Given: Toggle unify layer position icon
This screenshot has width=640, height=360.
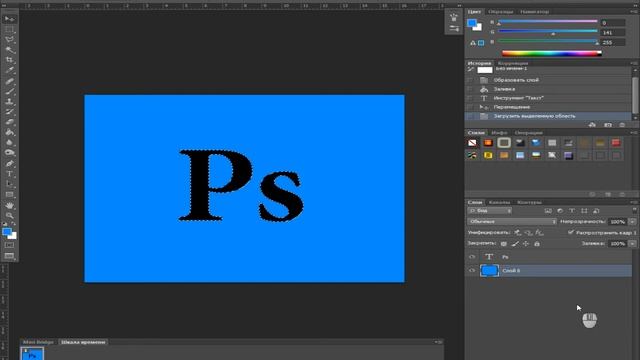Looking at the screenshot, I should [x=518, y=233].
